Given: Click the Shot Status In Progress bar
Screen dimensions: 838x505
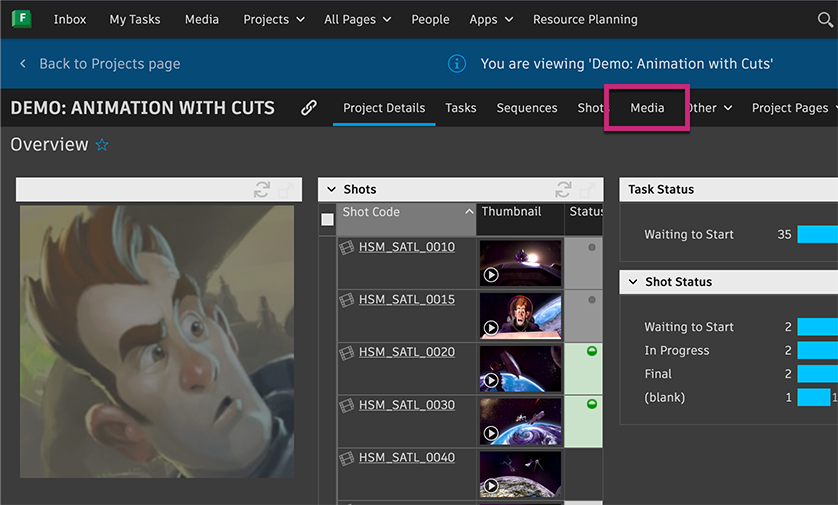Looking at the screenshot, I should click(x=817, y=350).
